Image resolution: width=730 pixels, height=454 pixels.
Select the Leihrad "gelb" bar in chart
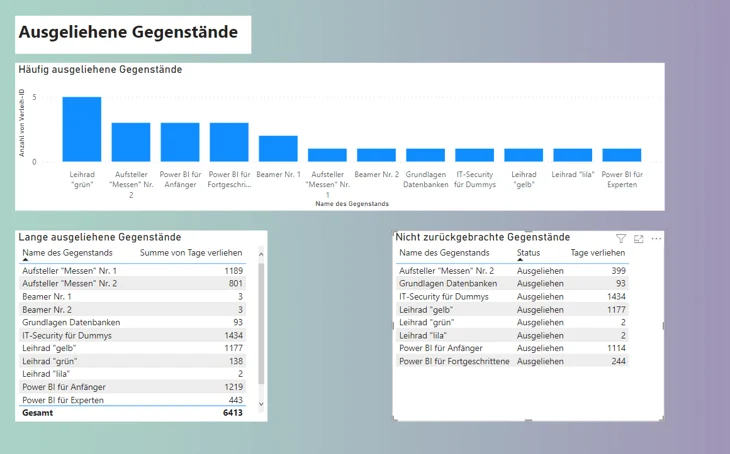coord(524,156)
